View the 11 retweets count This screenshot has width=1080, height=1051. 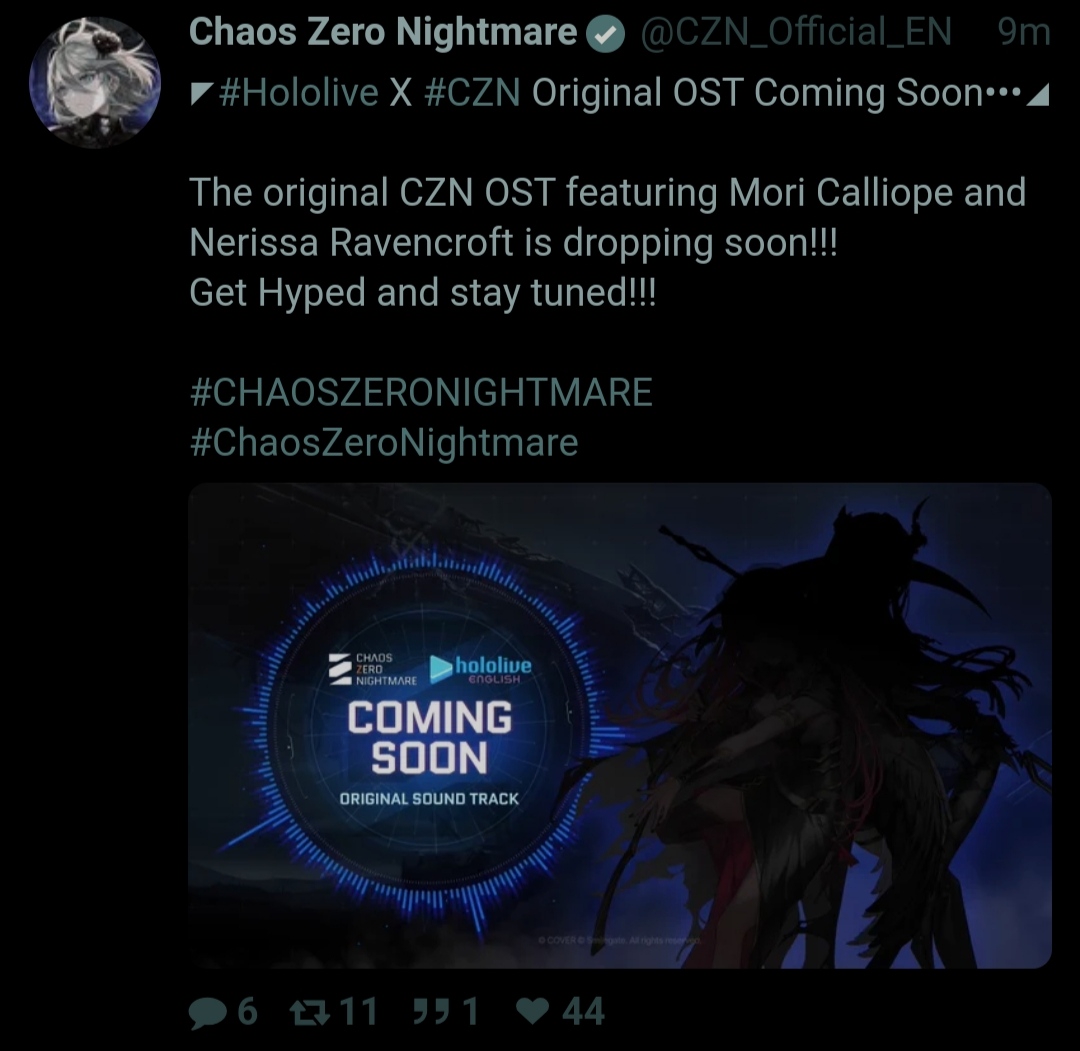pos(358,1012)
